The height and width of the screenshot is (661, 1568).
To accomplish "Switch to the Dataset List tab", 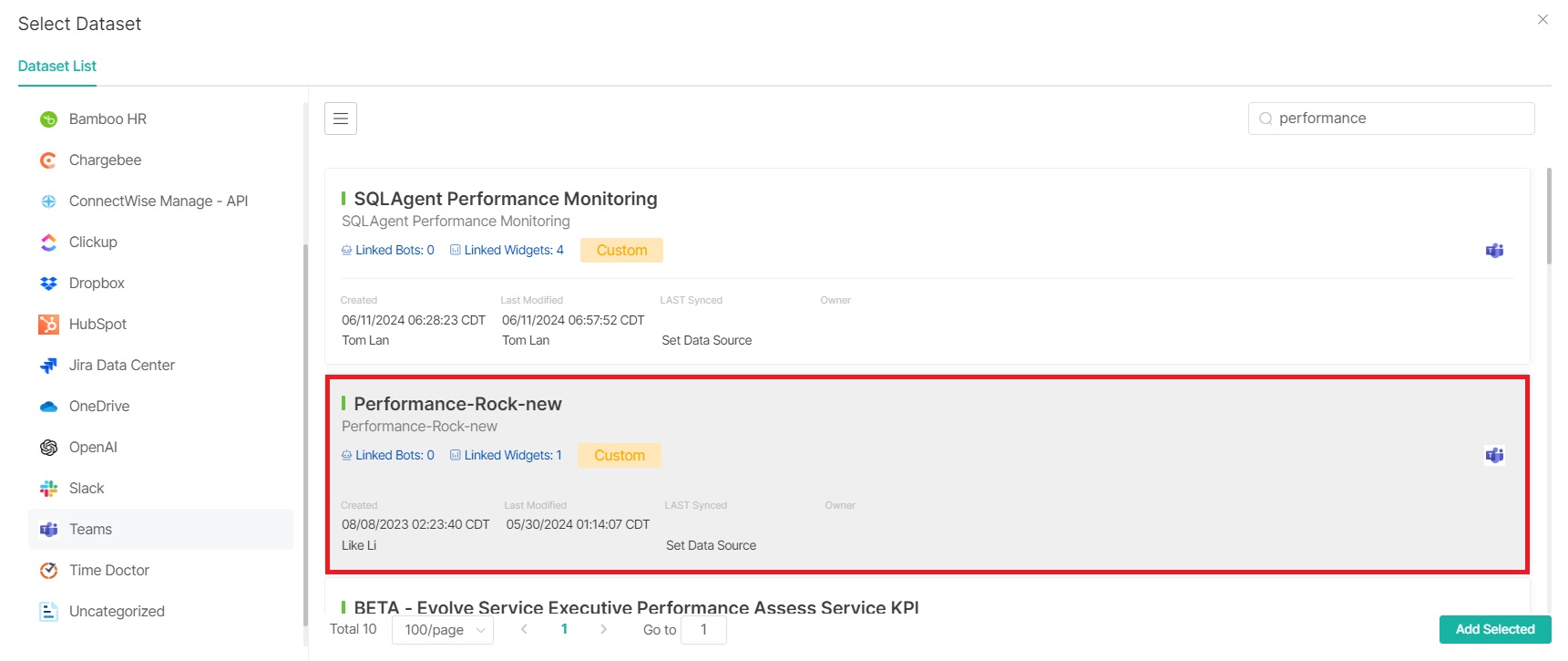I will (x=57, y=67).
